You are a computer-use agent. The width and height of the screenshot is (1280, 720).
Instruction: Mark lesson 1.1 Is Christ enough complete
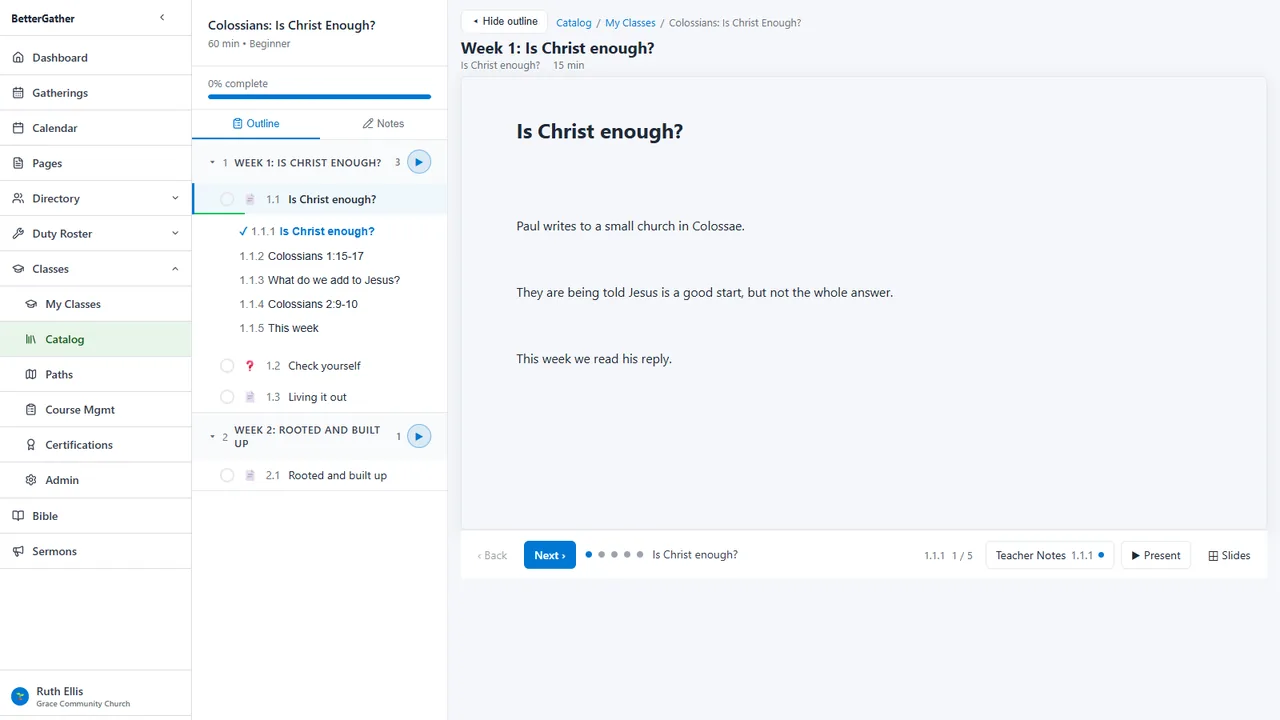point(227,199)
